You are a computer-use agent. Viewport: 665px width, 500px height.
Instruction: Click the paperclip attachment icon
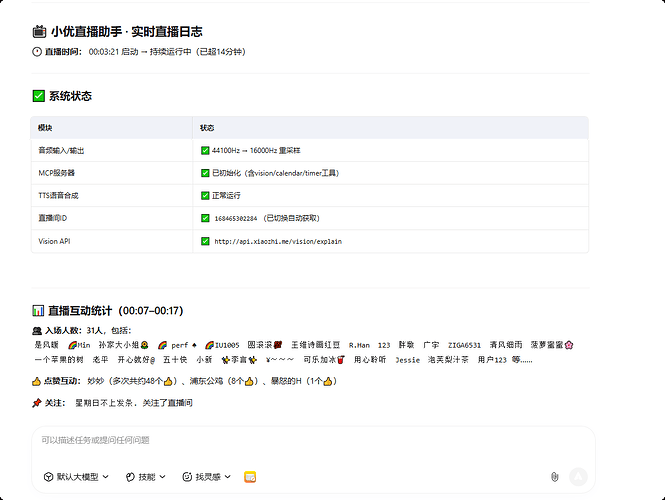click(x=554, y=477)
